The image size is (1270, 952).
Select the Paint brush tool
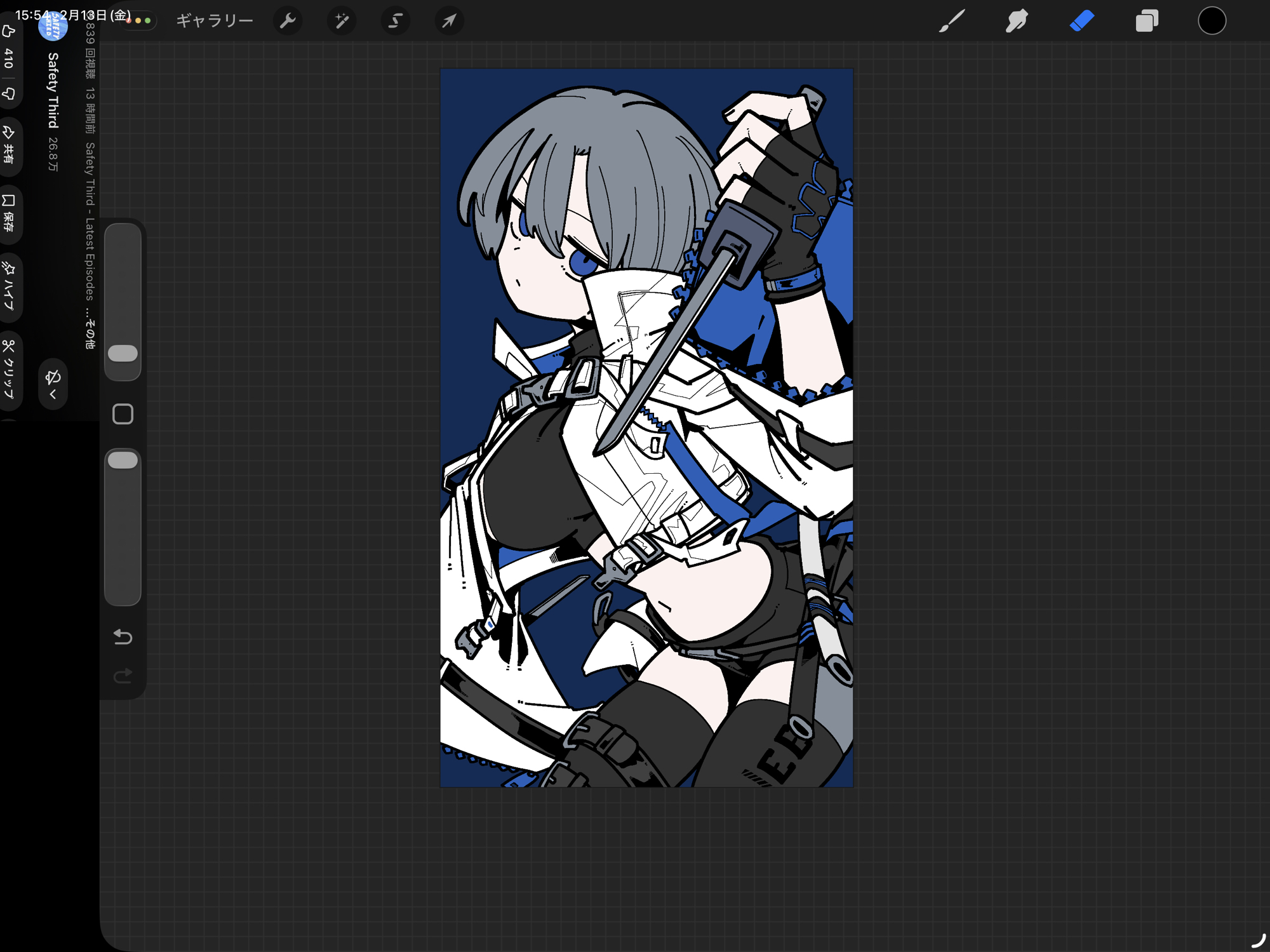click(x=952, y=21)
